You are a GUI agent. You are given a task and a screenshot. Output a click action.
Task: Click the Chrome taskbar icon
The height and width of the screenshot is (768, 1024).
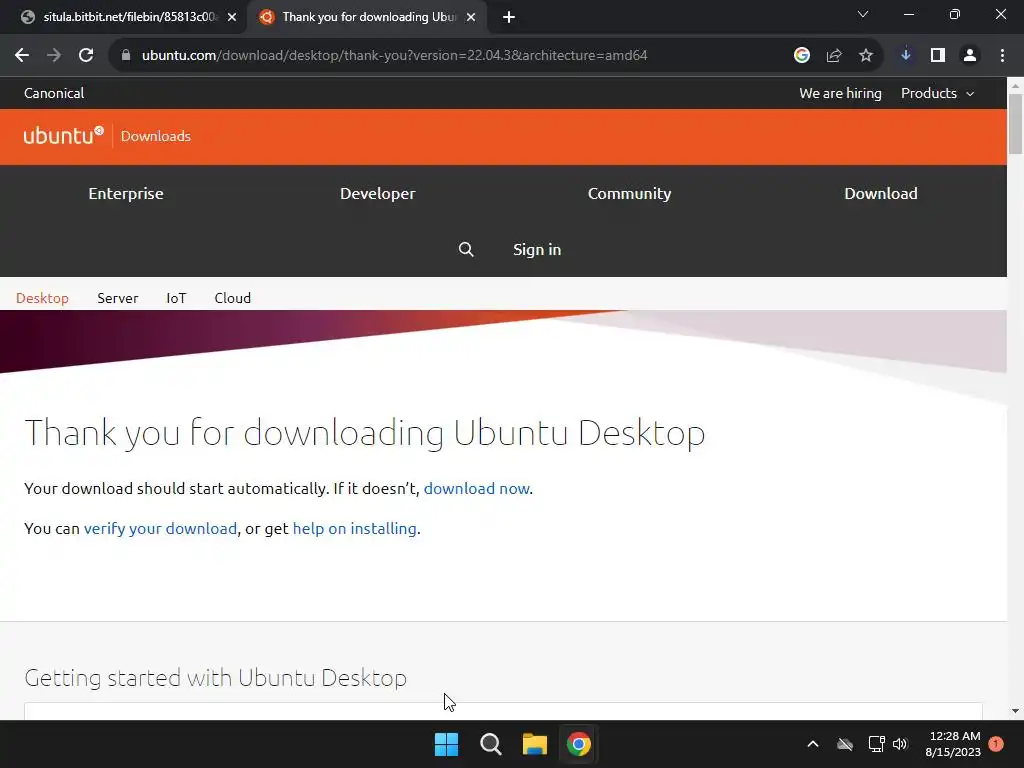[579, 744]
